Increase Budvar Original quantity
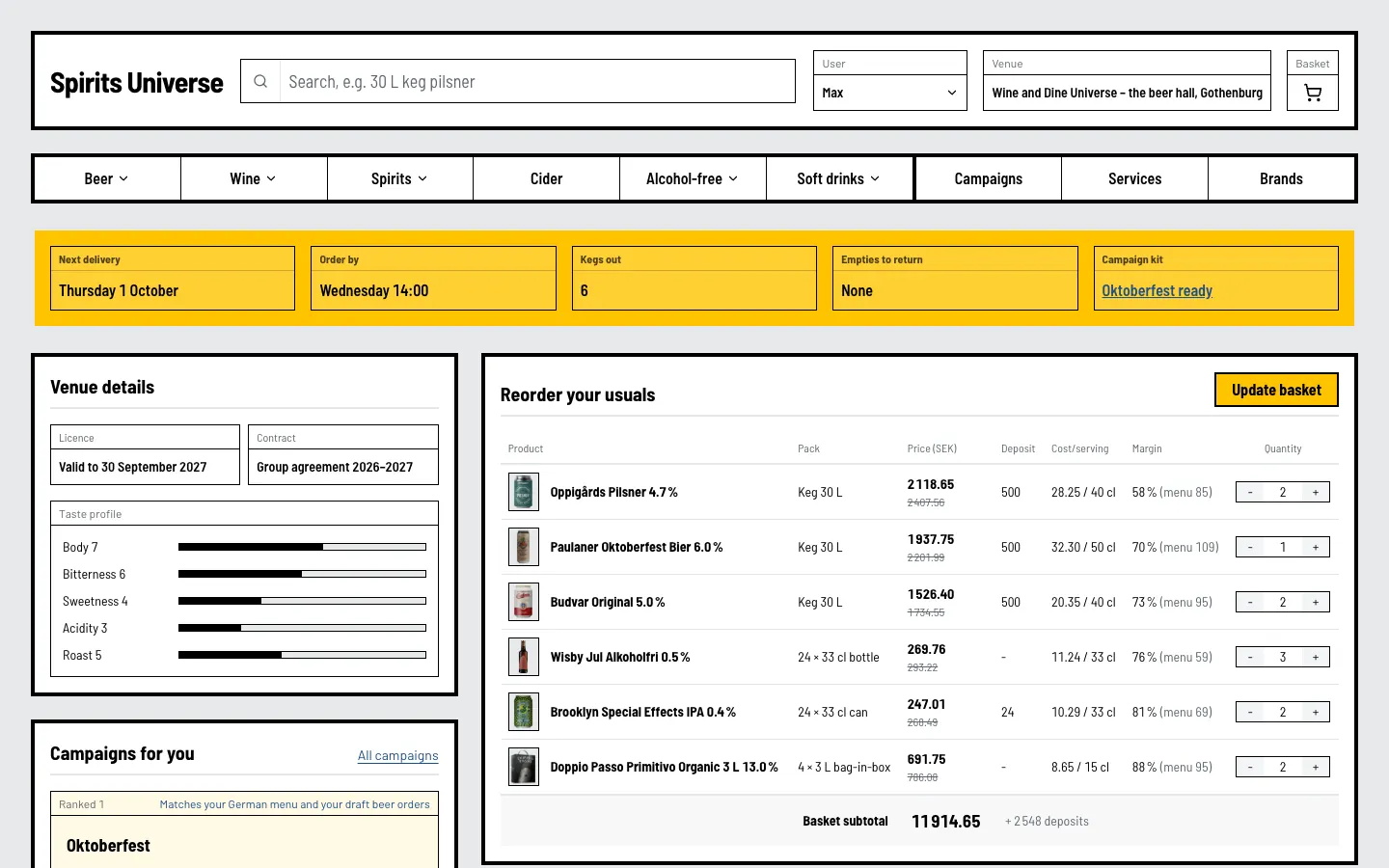1389x868 pixels. click(1316, 602)
